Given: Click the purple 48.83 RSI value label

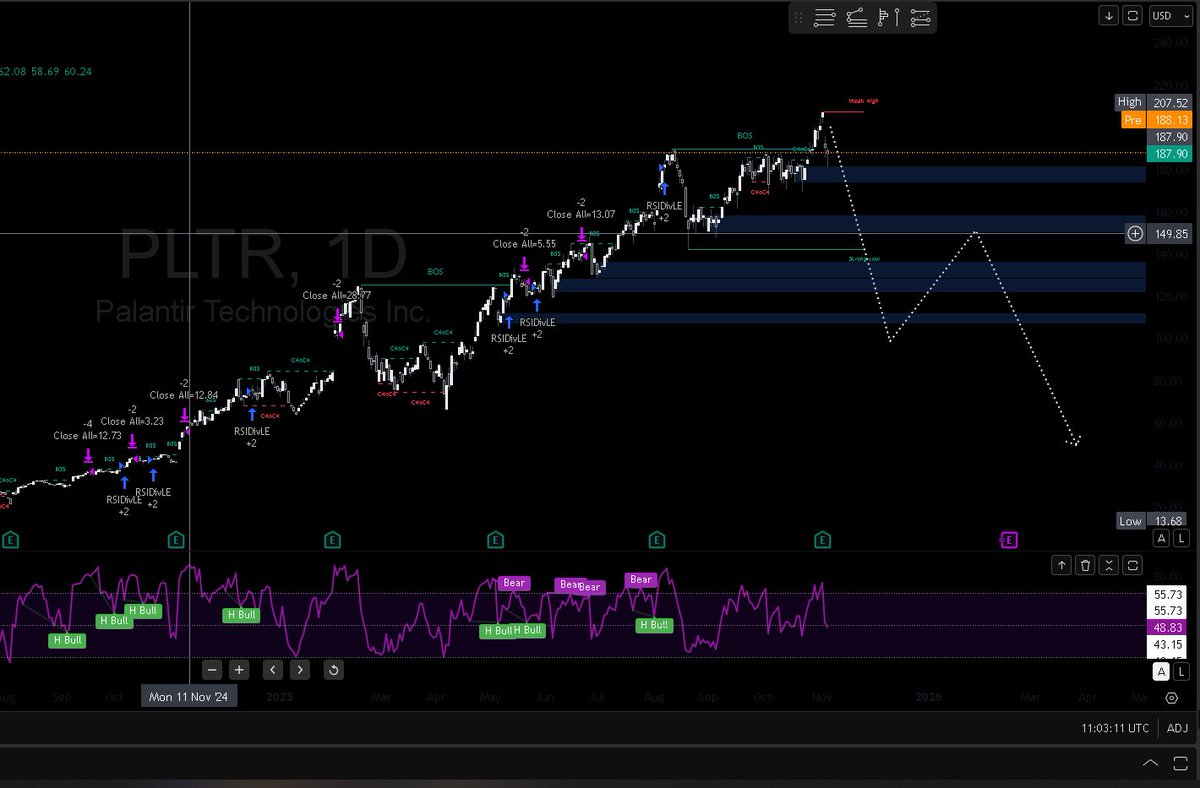Looking at the screenshot, I should [1169, 626].
